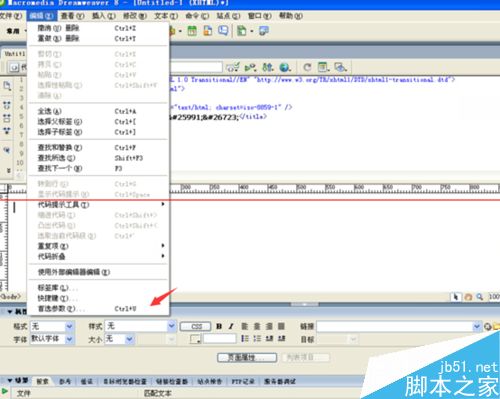This screenshot has height=399, width=500.
Task: Select the hand tool in status bar
Action: (468, 297)
